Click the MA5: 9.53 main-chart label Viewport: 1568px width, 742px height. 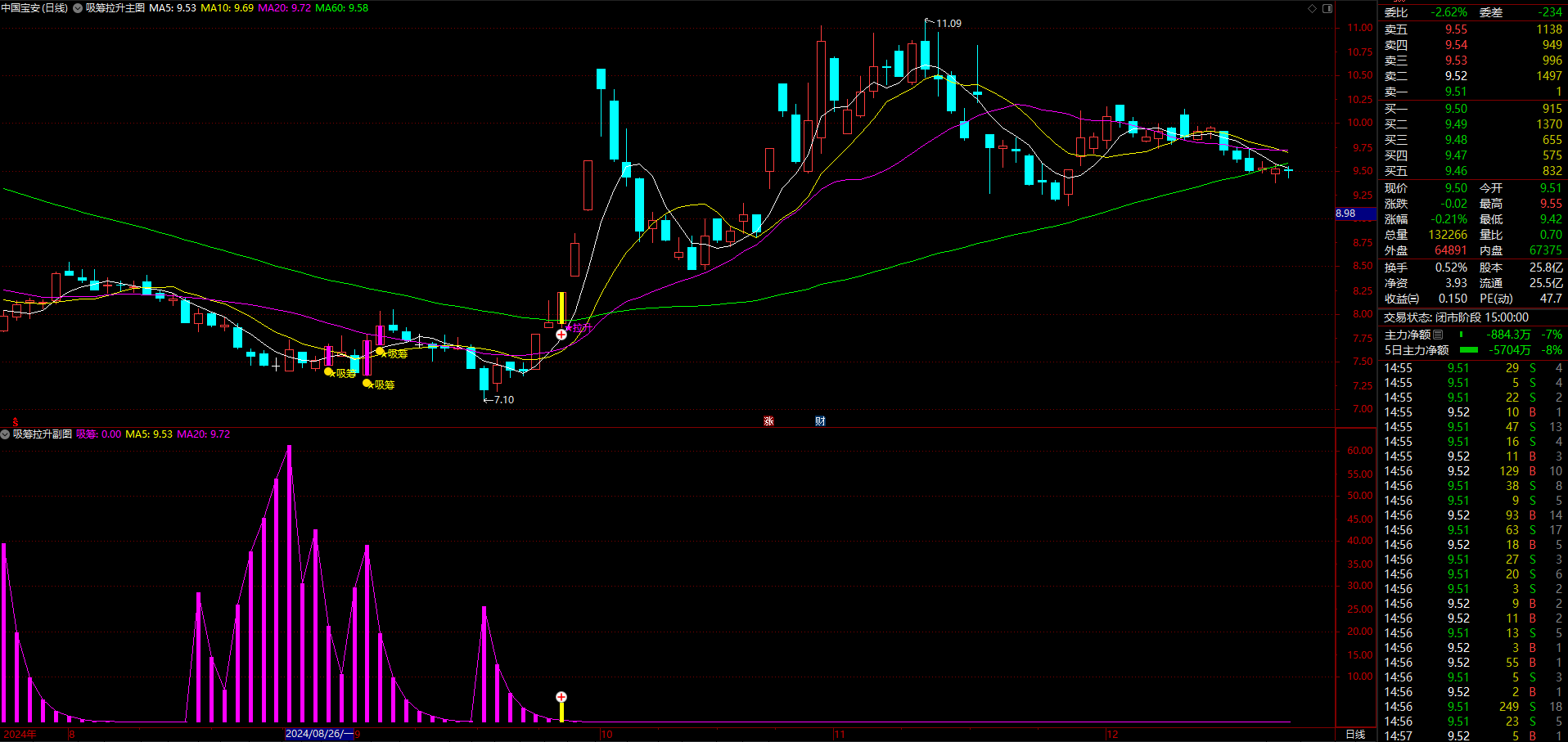173,8
